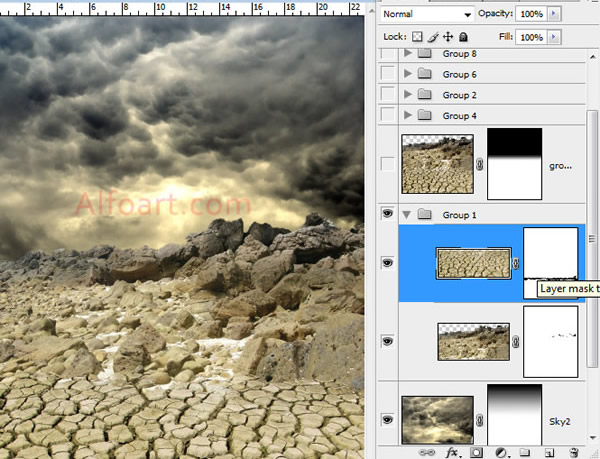
Task: Open the Opacity slider arrow
Action: [x=556, y=15]
